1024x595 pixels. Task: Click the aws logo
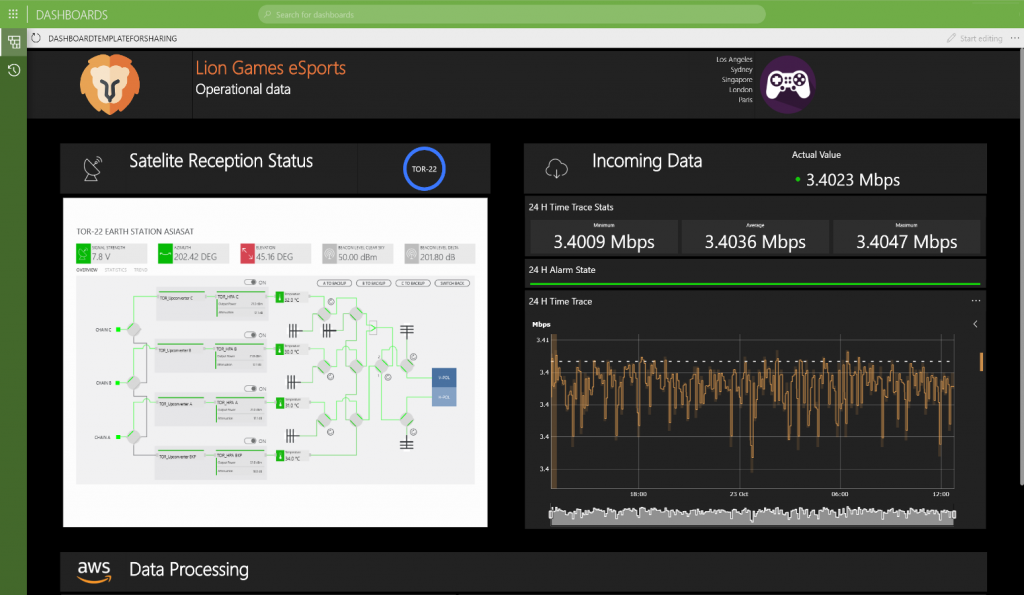coord(94,571)
